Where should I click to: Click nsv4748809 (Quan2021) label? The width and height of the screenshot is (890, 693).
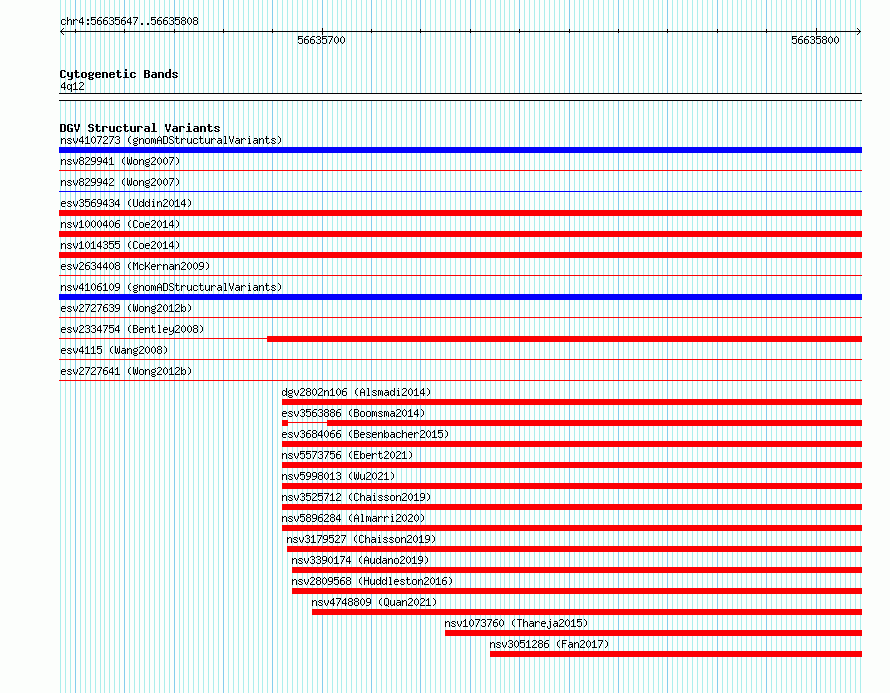374,602
